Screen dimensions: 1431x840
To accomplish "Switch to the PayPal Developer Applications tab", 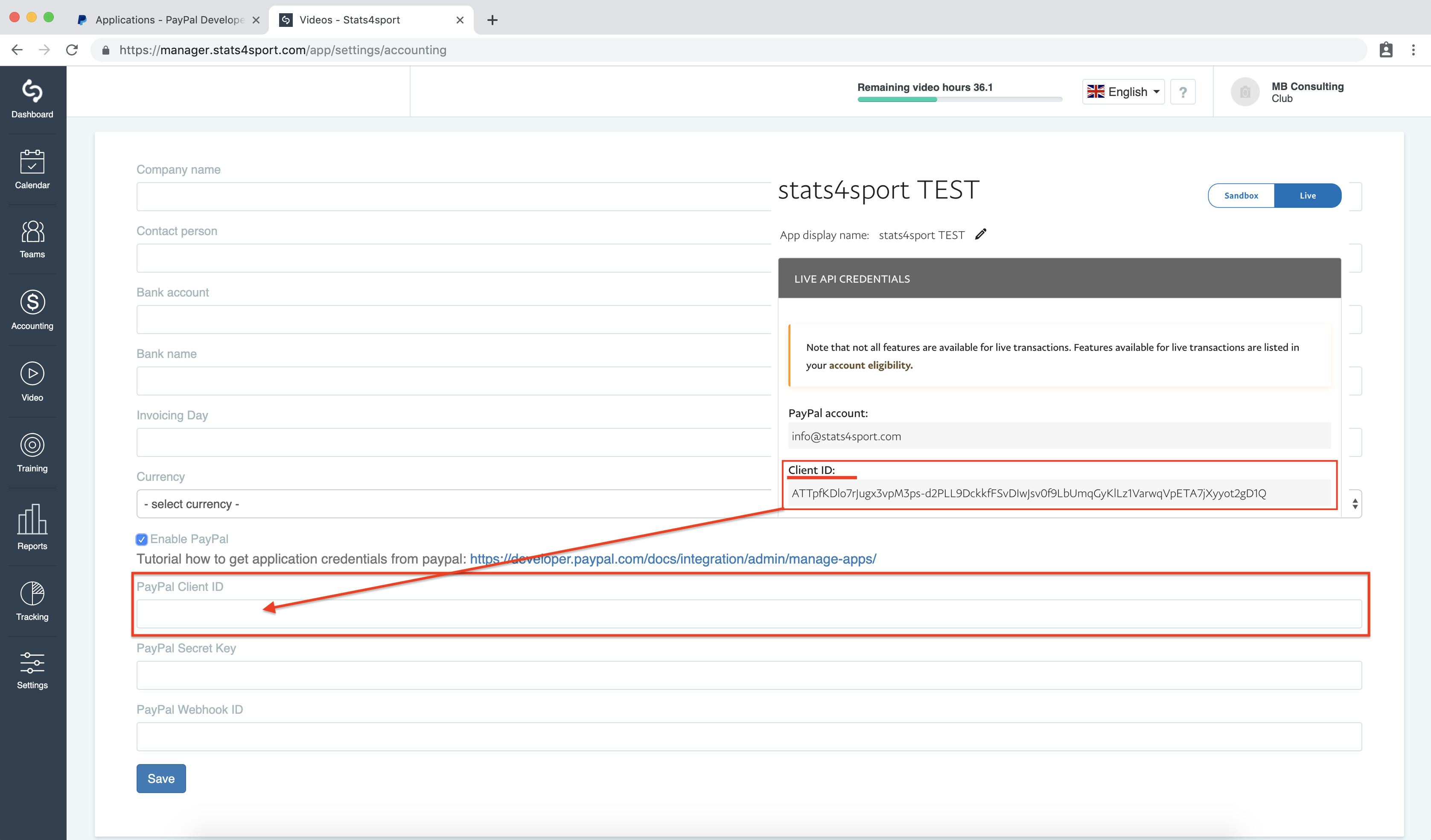I will (169, 20).
